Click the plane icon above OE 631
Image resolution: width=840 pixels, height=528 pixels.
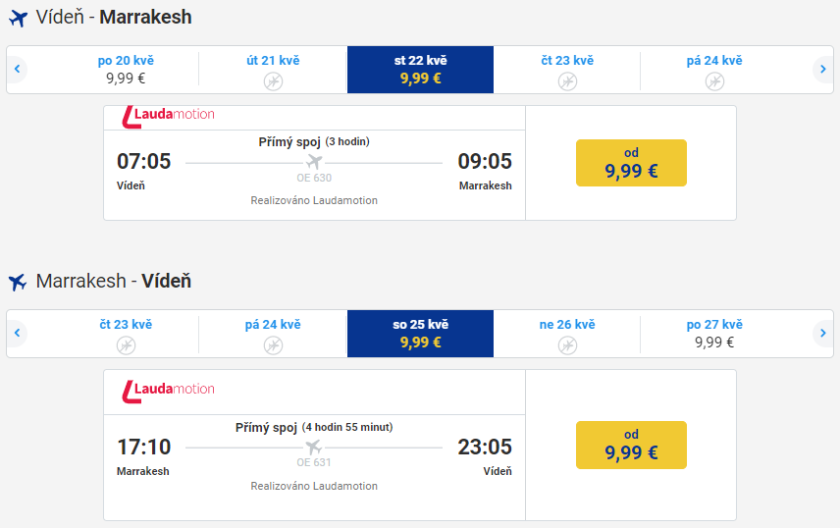tap(314, 447)
